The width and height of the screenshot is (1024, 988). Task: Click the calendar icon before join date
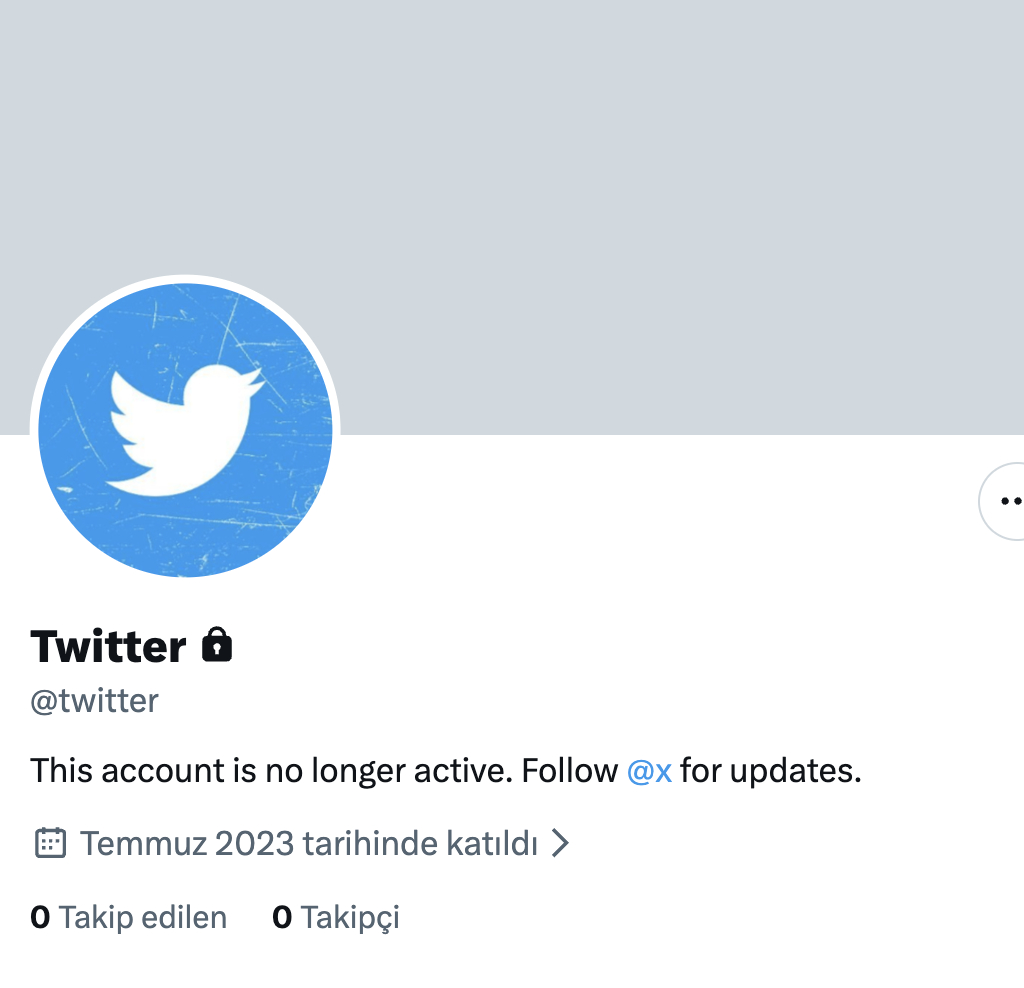50,843
